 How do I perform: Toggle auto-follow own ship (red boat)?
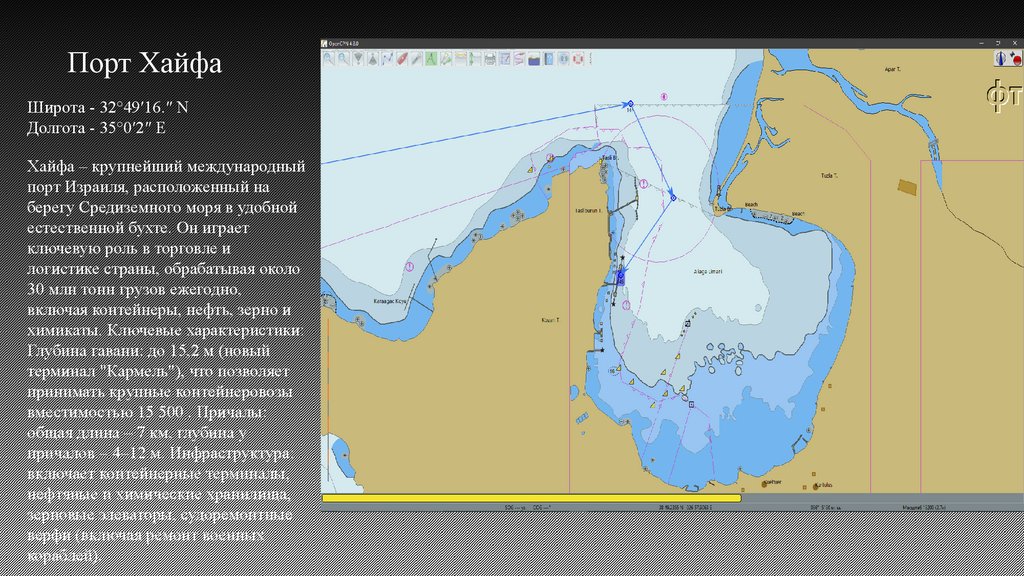pos(402,59)
